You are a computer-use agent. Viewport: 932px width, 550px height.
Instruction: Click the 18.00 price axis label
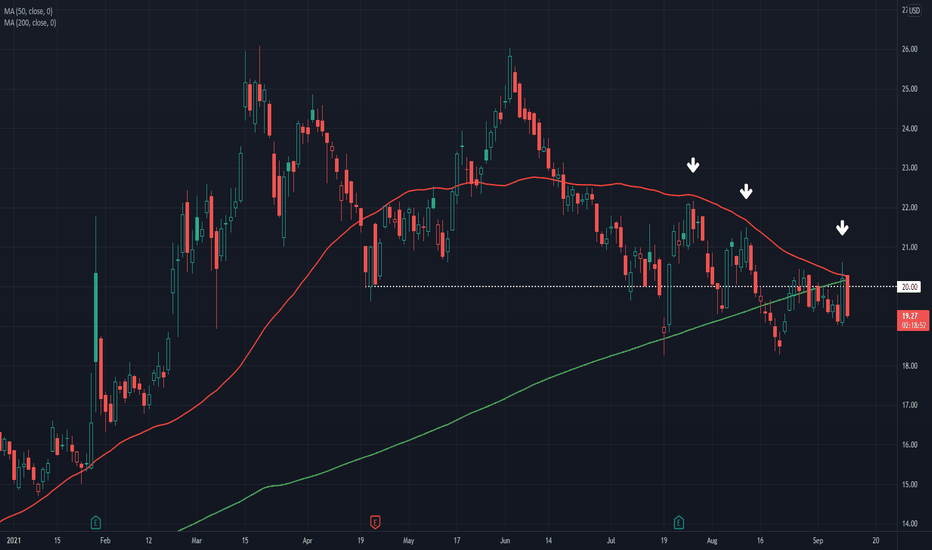click(x=909, y=366)
